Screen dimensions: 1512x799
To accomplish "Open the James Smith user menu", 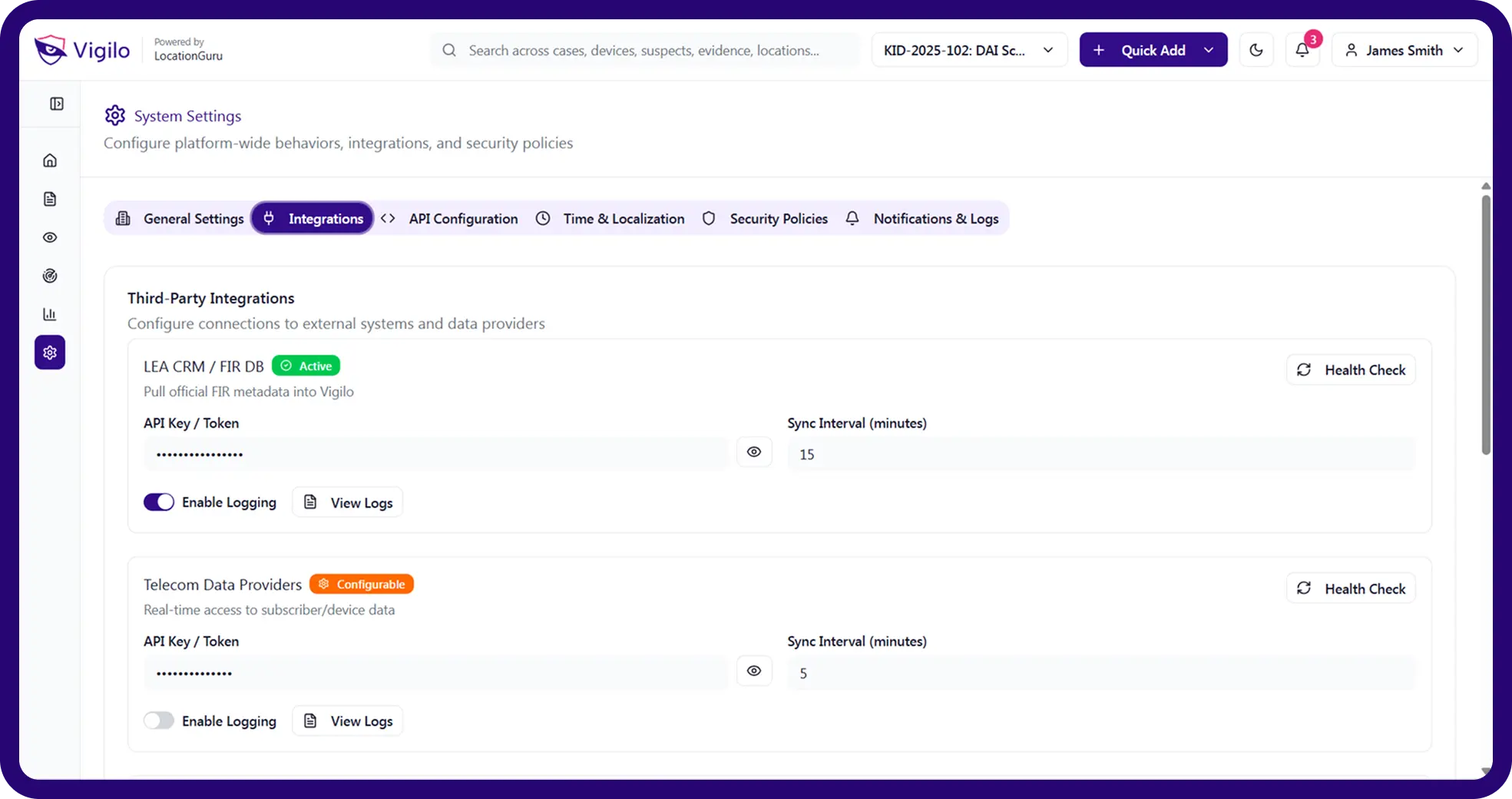I will tap(1404, 50).
